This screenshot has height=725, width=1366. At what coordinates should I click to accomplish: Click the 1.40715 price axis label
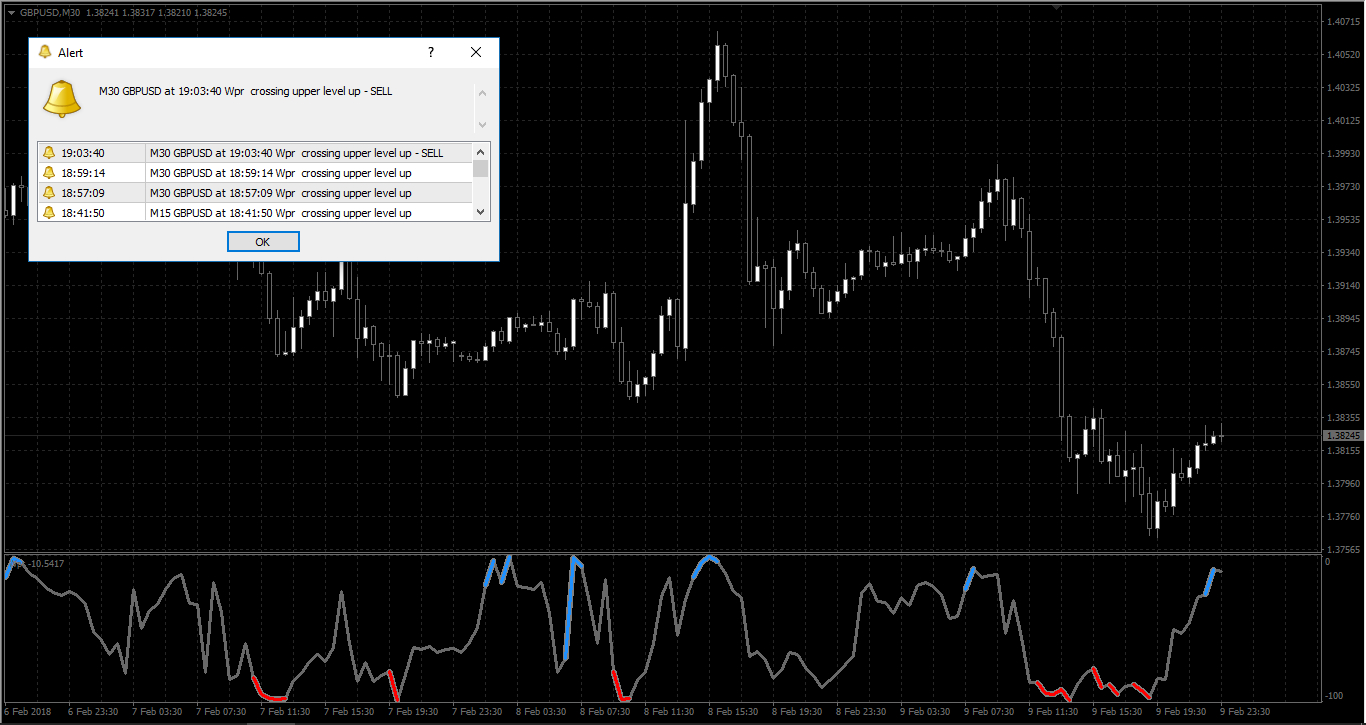click(1343, 21)
